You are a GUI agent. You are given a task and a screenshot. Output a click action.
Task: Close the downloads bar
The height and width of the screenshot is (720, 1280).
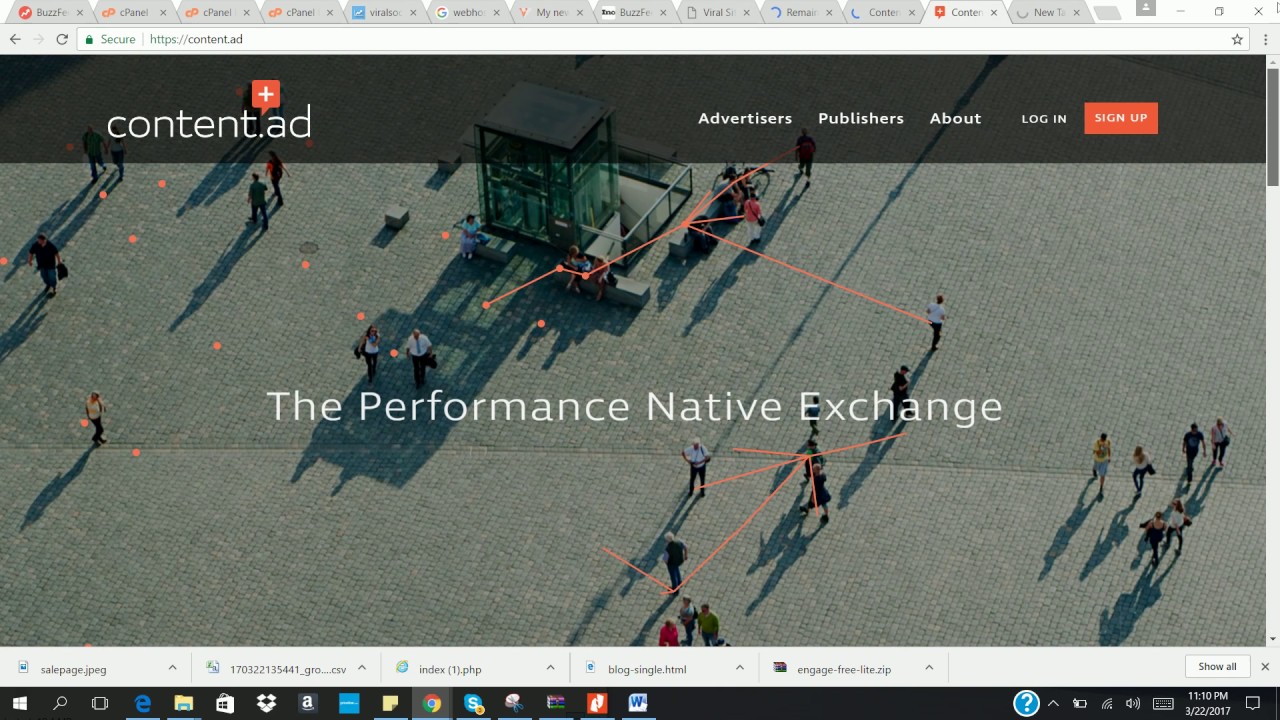1265,667
